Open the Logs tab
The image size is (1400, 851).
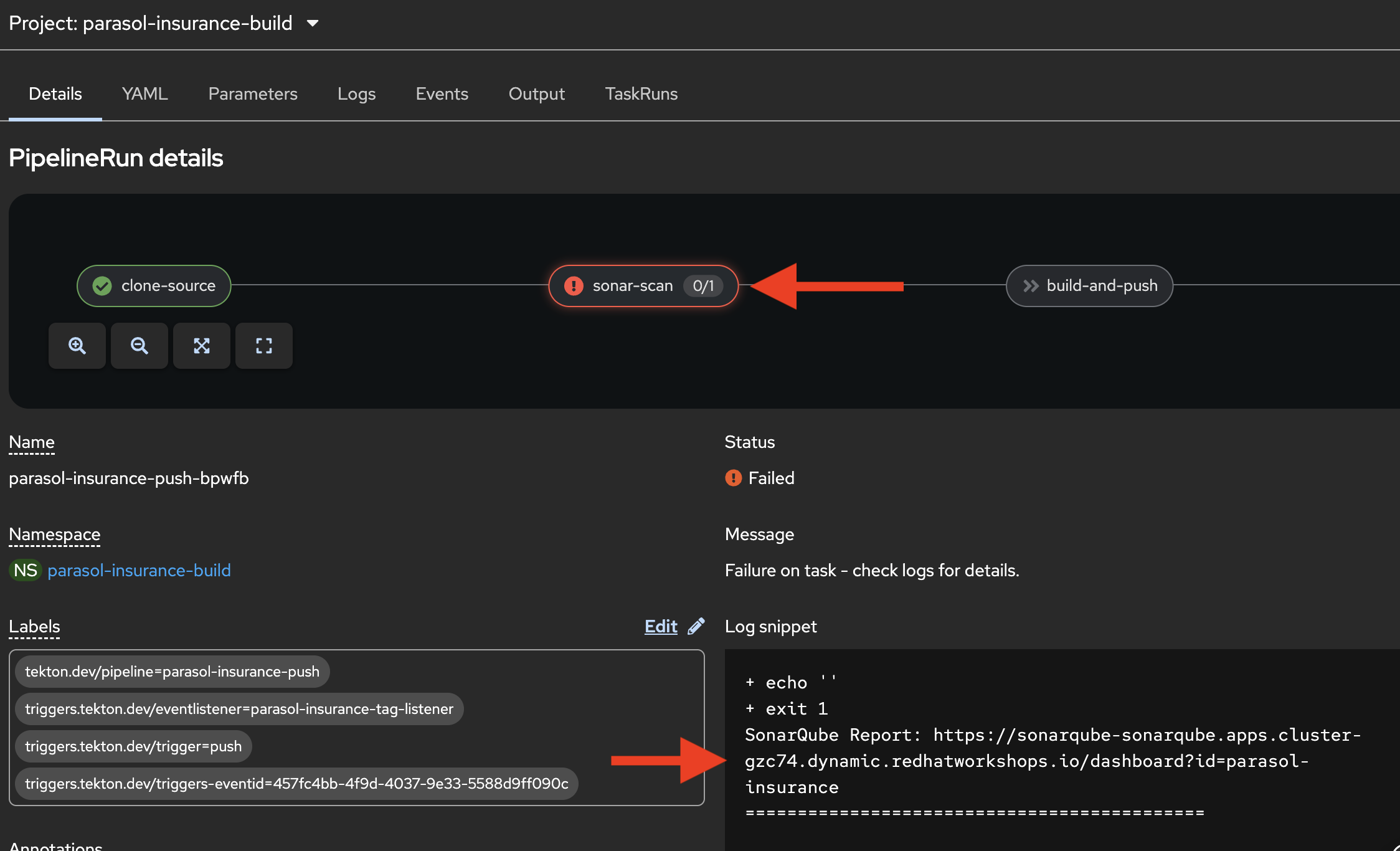tap(356, 94)
